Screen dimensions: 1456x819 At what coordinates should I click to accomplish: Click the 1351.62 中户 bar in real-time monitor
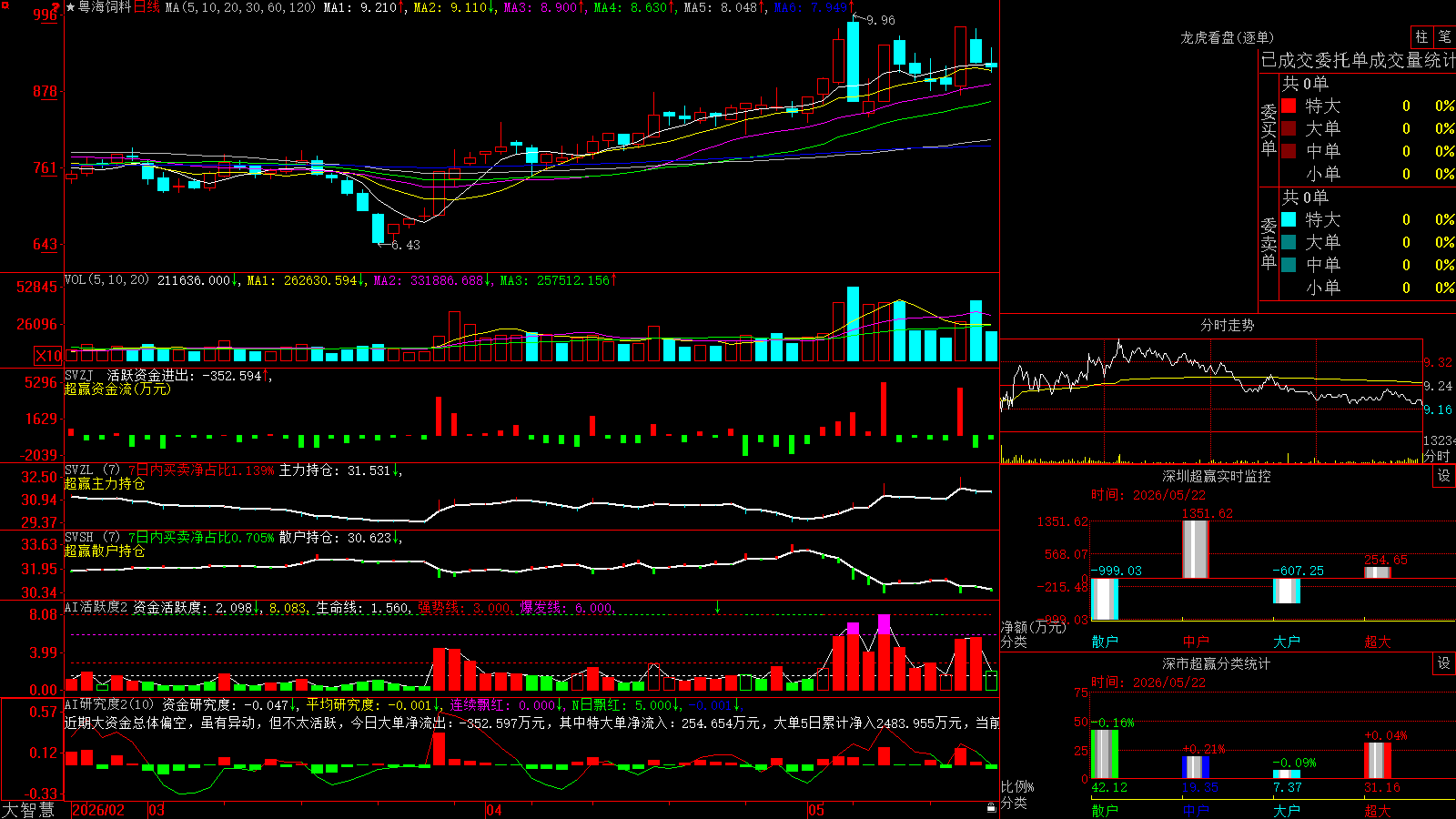tap(1196, 549)
